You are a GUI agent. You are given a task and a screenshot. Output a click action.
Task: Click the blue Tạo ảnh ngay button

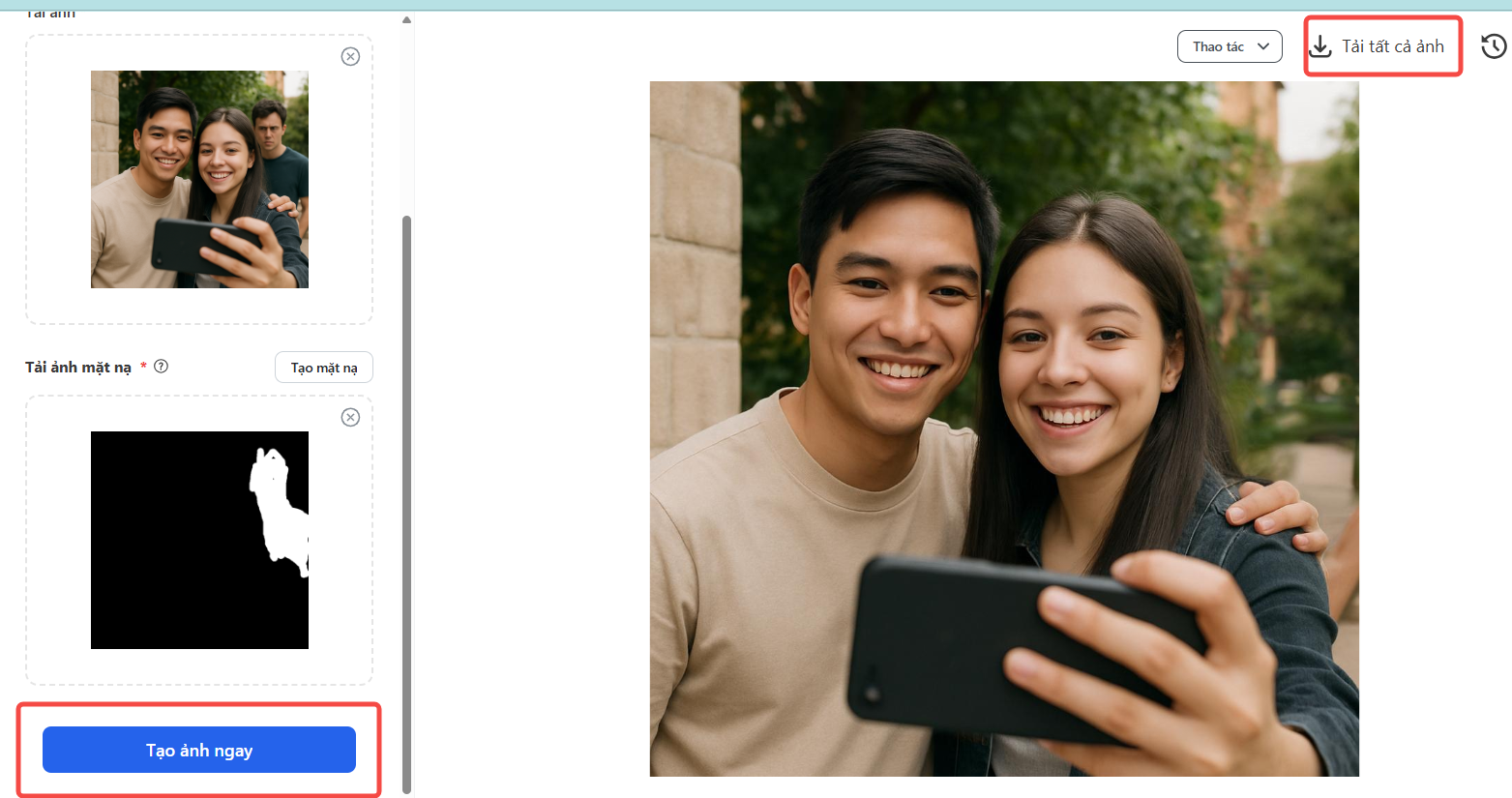pos(199,750)
